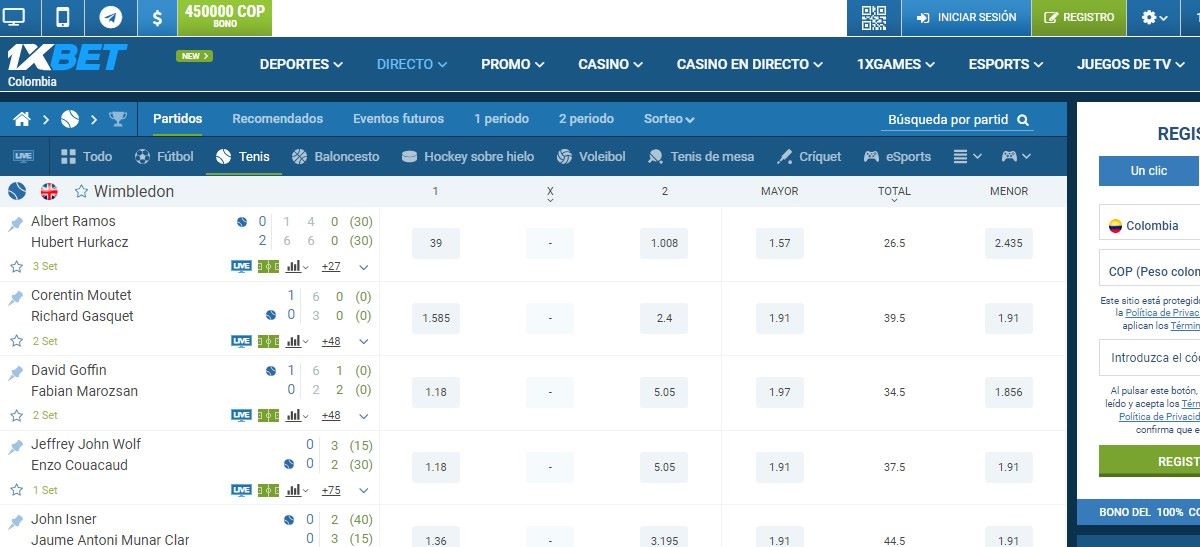Switch to the Recomendados tab
The height and width of the screenshot is (547, 1200).
point(277,119)
